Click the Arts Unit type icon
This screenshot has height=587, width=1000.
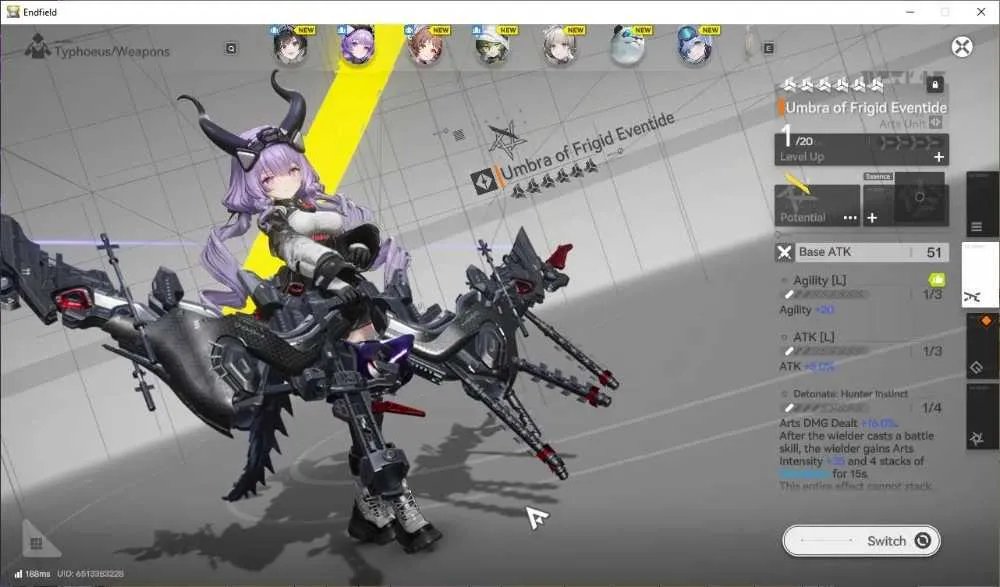pyautogui.click(x=936, y=123)
